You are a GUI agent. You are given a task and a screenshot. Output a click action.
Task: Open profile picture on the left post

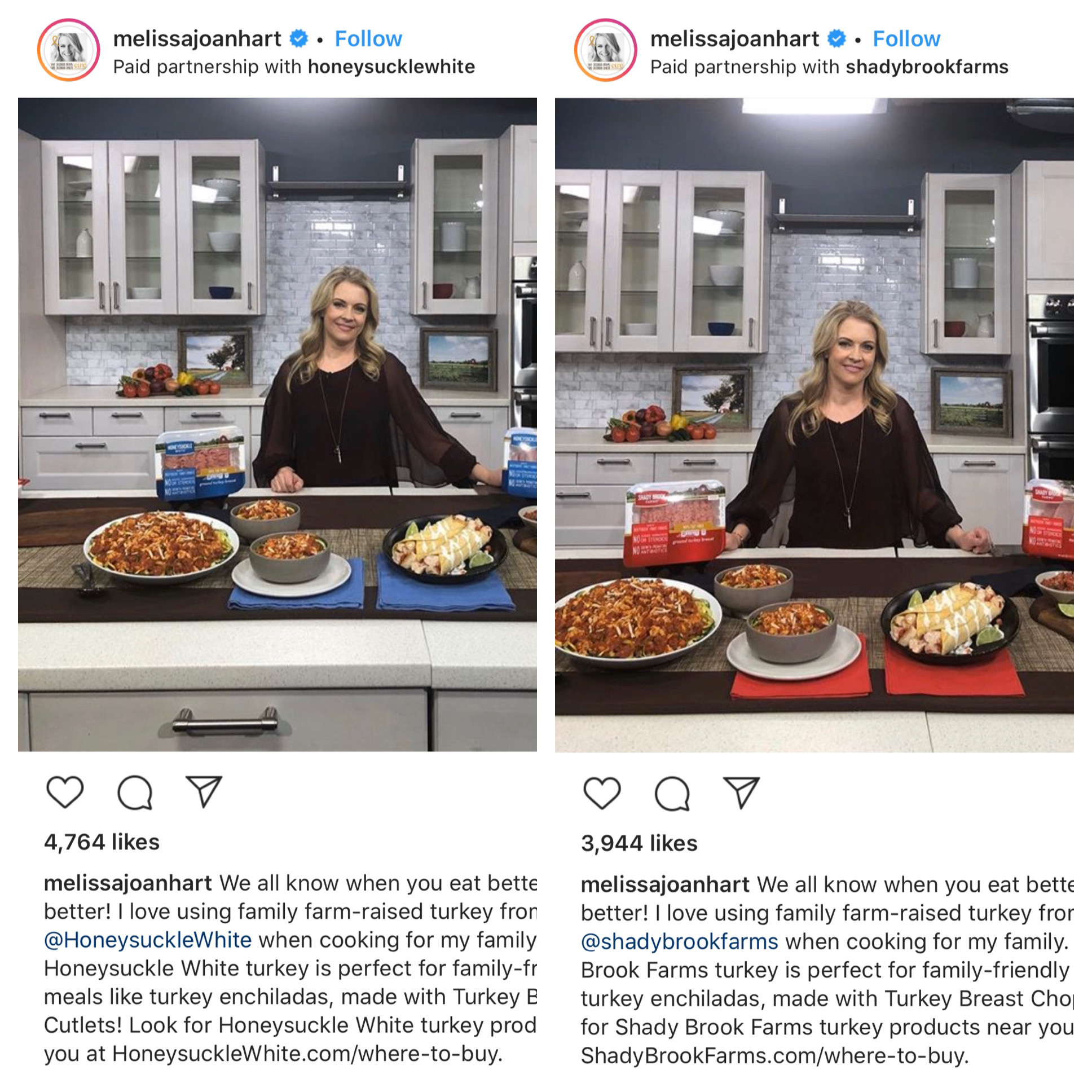(x=68, y=50)
